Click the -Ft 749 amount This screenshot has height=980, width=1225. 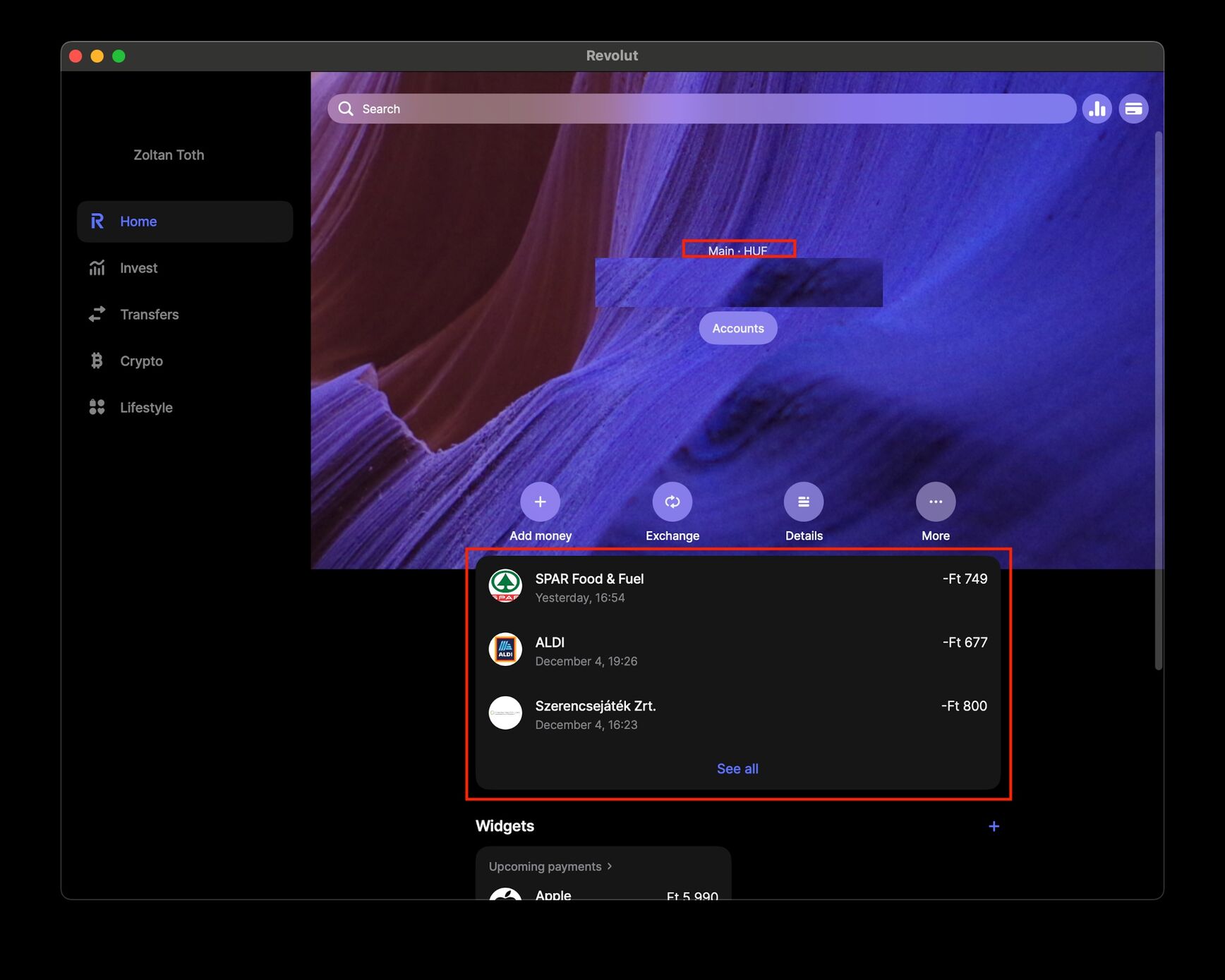965,579
